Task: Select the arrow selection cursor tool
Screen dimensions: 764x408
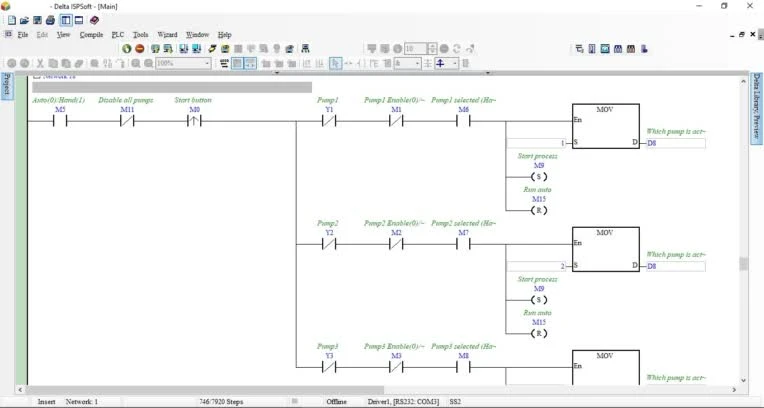Action: click(336, 63)
